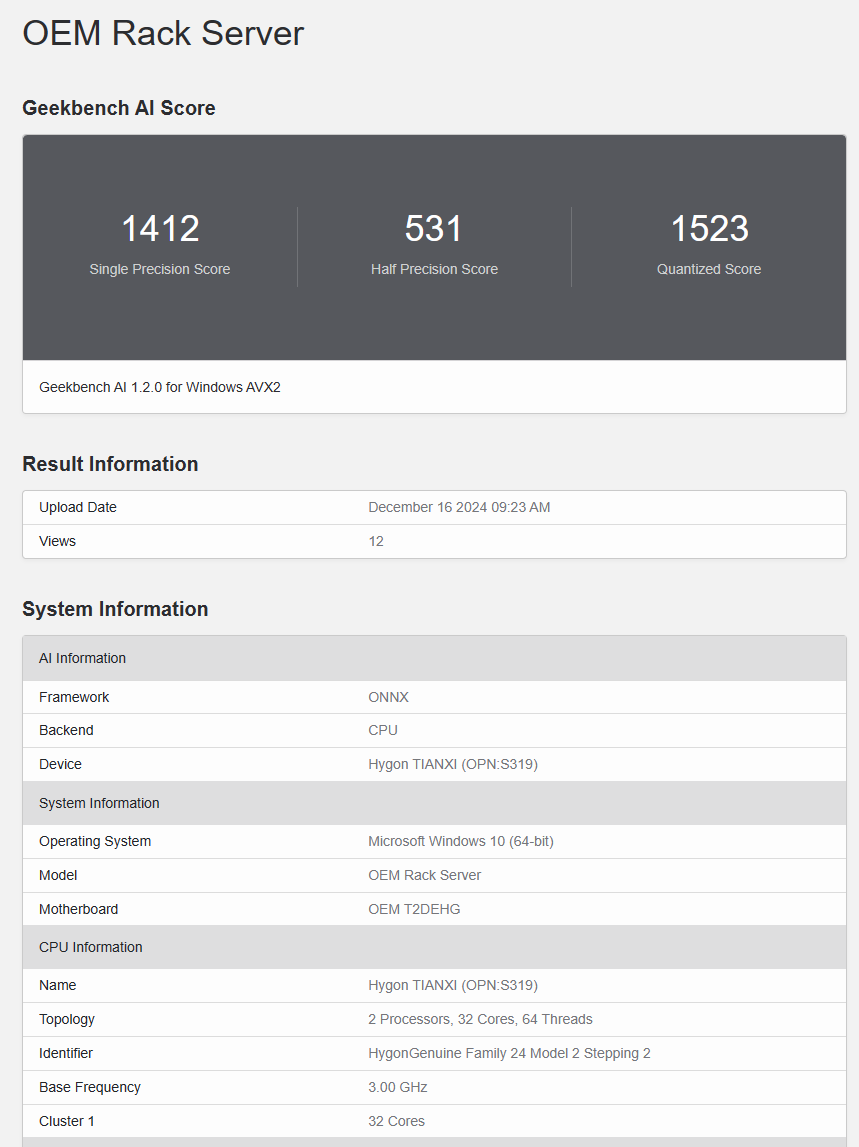Select the Single Precision Score value 1412
This screenshot has width=859, height=1147.
(160, 229)
